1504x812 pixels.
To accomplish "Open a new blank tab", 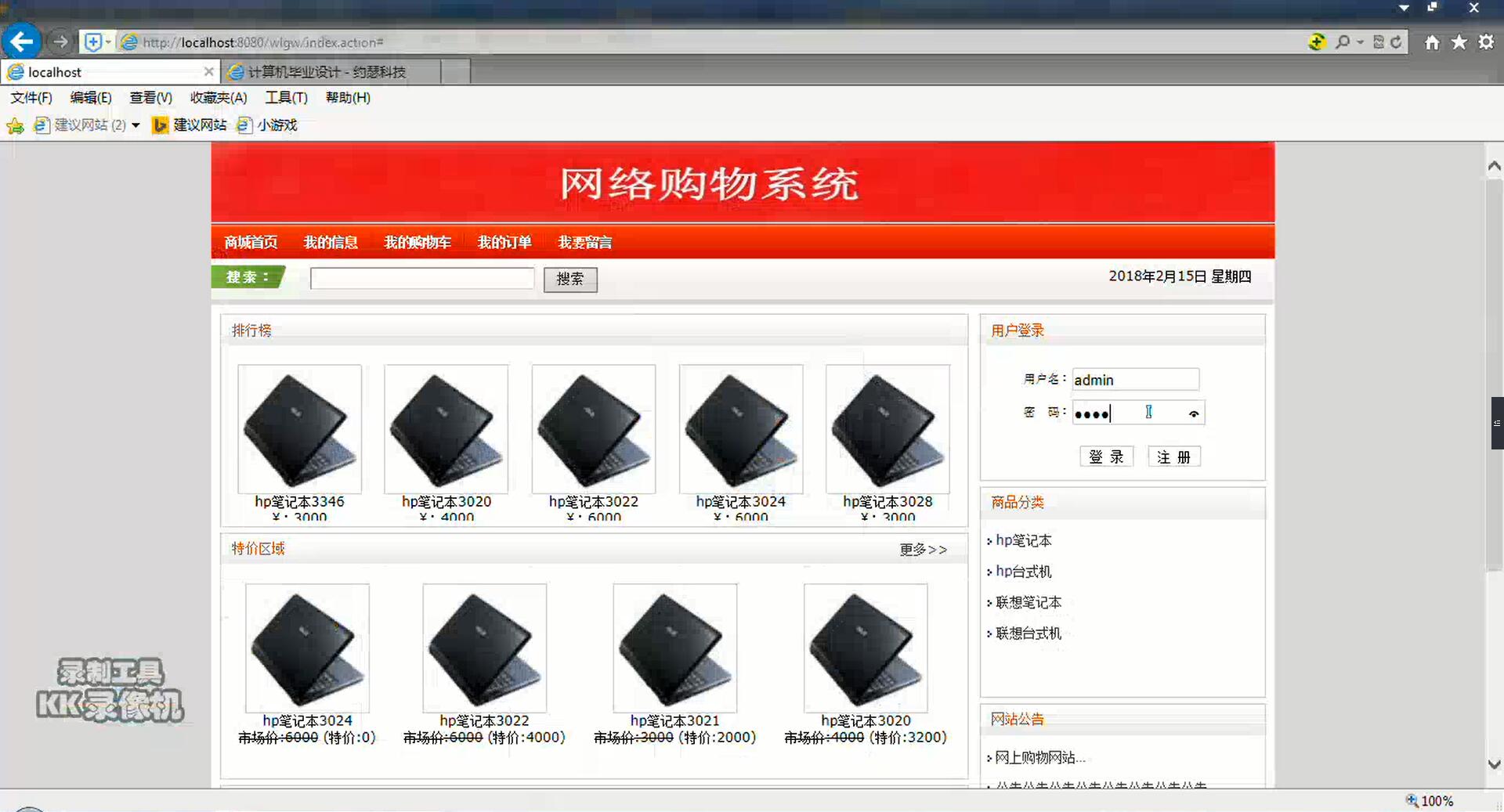I will click(x=455, y=72).
